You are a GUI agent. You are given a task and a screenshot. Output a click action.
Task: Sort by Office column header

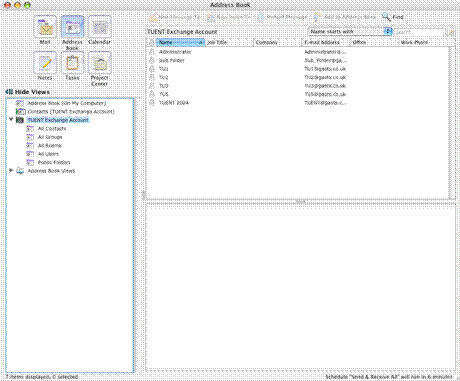click(374, 42)
